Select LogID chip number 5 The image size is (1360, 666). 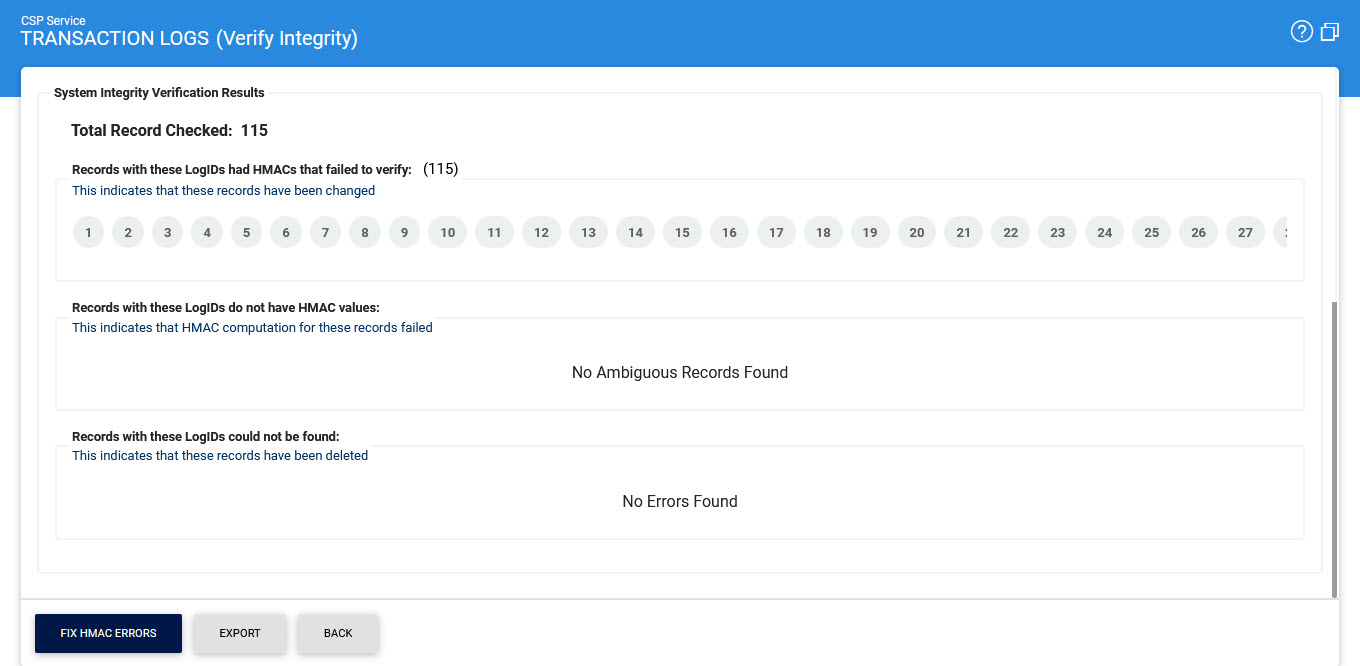click(246, 233)
